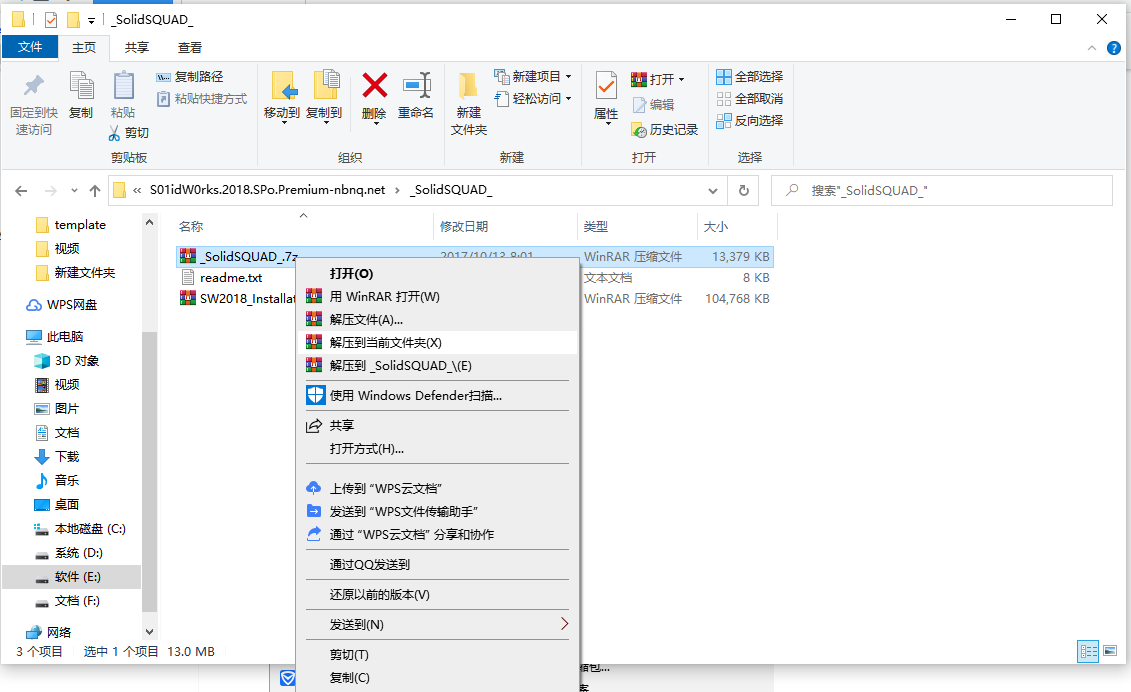Click the Name column header
Viewport: 1131px width, 692px height.
pyautogui.click(x=303, y=227)
